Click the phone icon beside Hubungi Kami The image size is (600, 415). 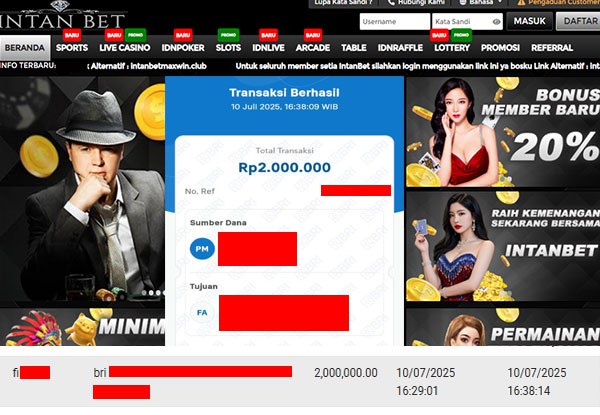(391, 2)
